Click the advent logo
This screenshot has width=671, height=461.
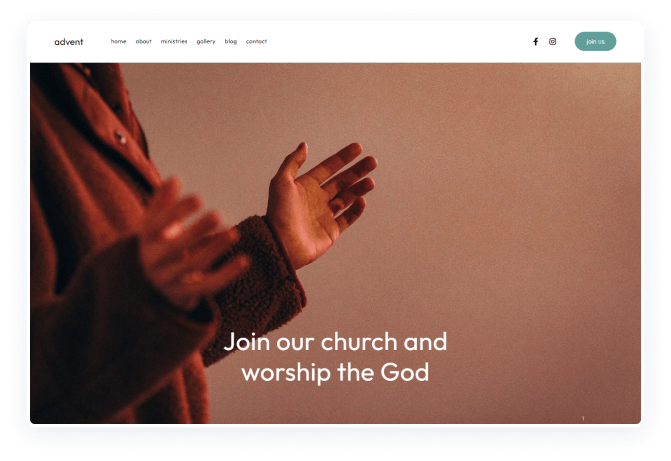tap(68, 42)
